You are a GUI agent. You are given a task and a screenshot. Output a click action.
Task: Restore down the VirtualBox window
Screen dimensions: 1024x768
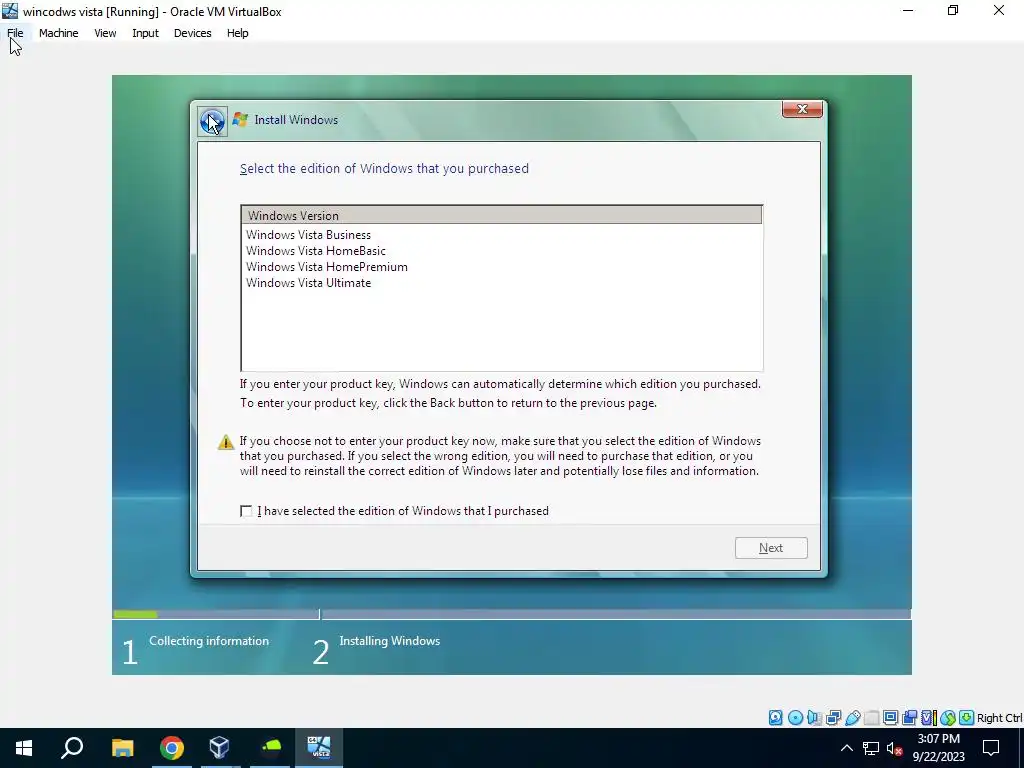[x=953, y=10]
